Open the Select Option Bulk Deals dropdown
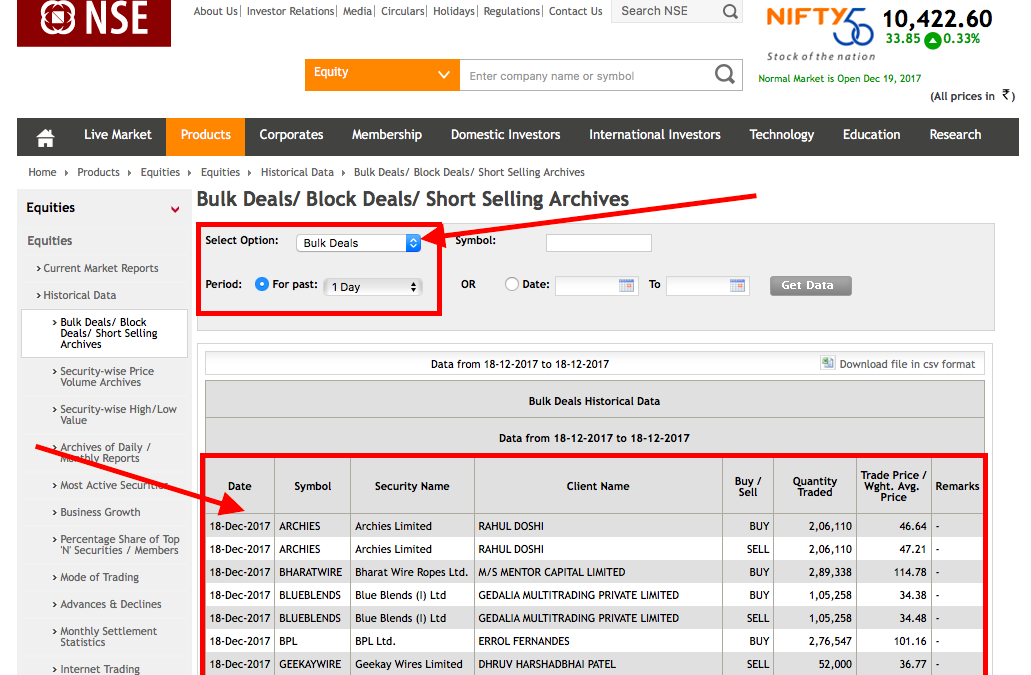 coord(358,243)
